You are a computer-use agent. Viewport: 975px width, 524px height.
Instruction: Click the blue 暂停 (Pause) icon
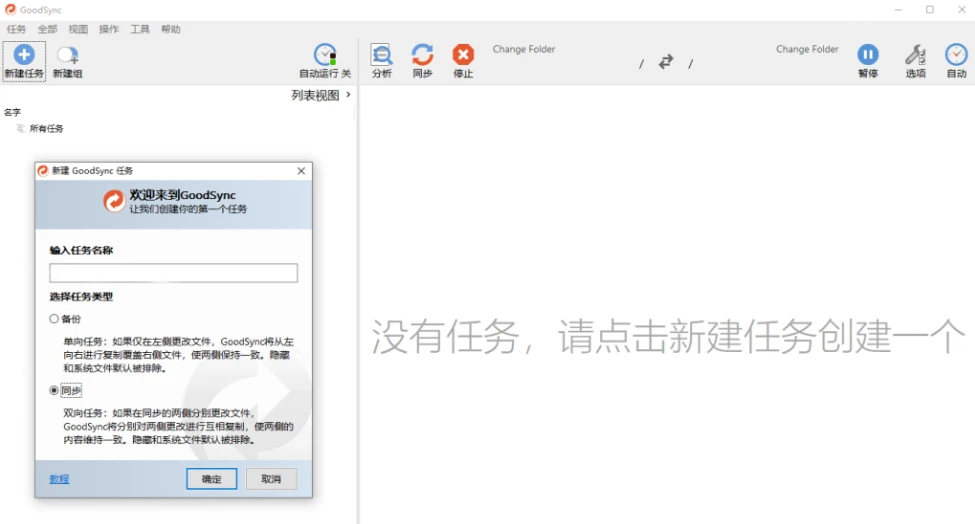click(867, 55)
